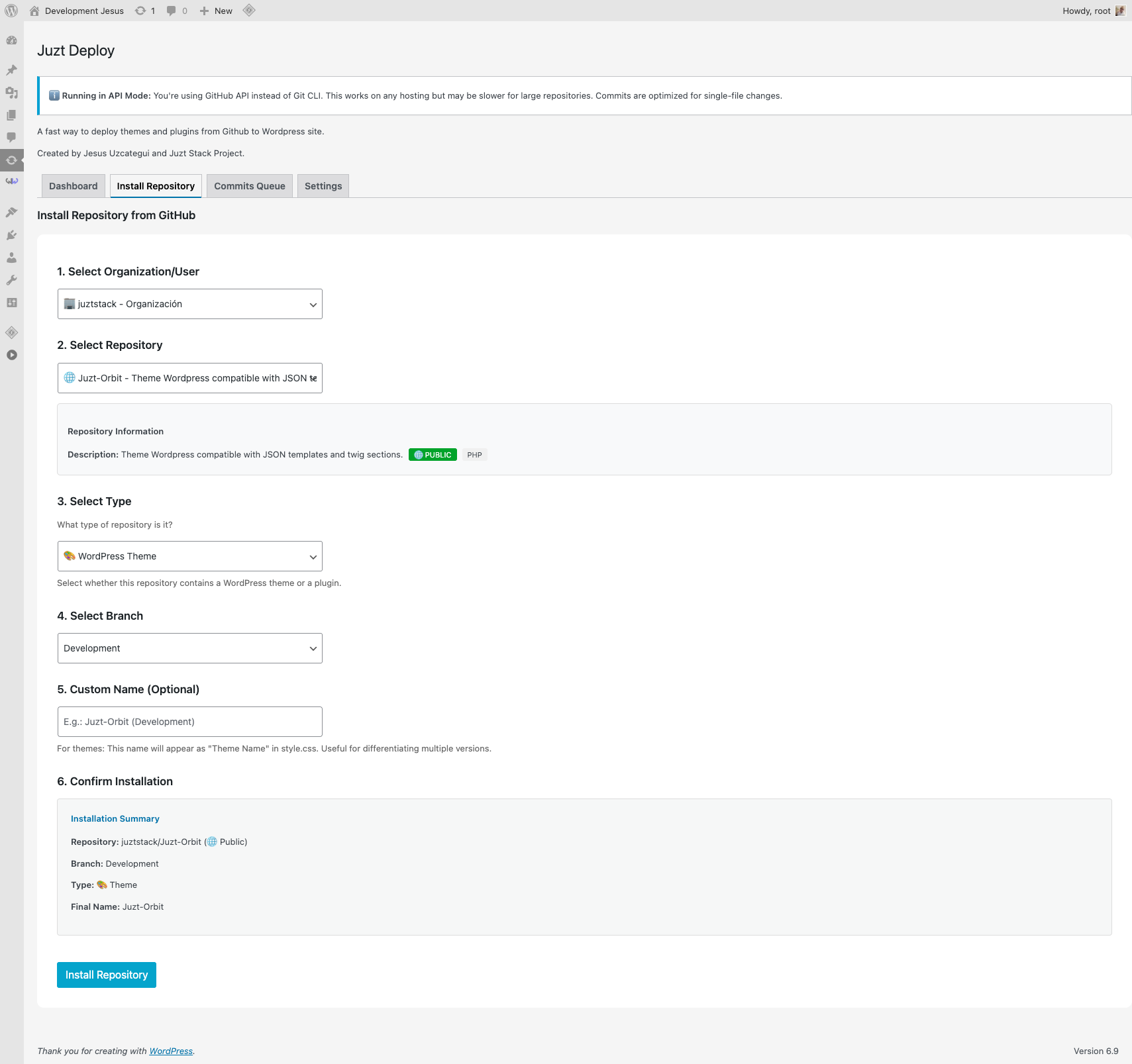The image size is (1132, 1064).
Task: Open the Howdy, root account menu
Action: (x=1094, y=11)
